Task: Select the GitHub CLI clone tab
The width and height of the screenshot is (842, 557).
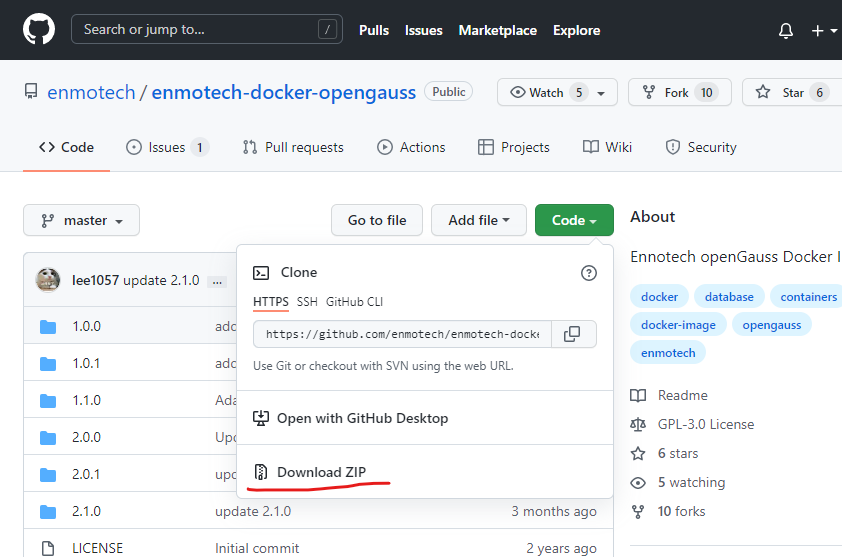Action: coord(354,302)
